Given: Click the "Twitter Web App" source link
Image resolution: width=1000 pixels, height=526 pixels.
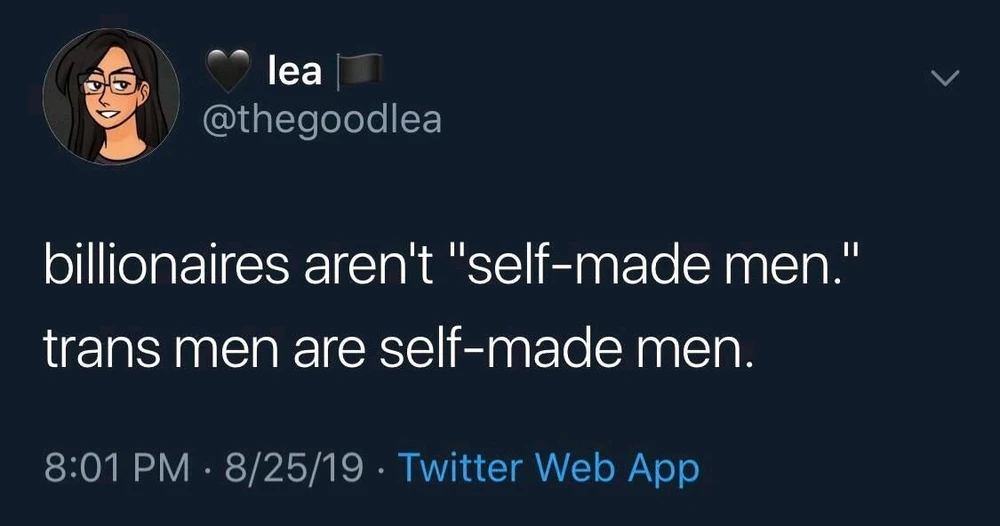Looking at the screenshot, I should coord(548,467).
